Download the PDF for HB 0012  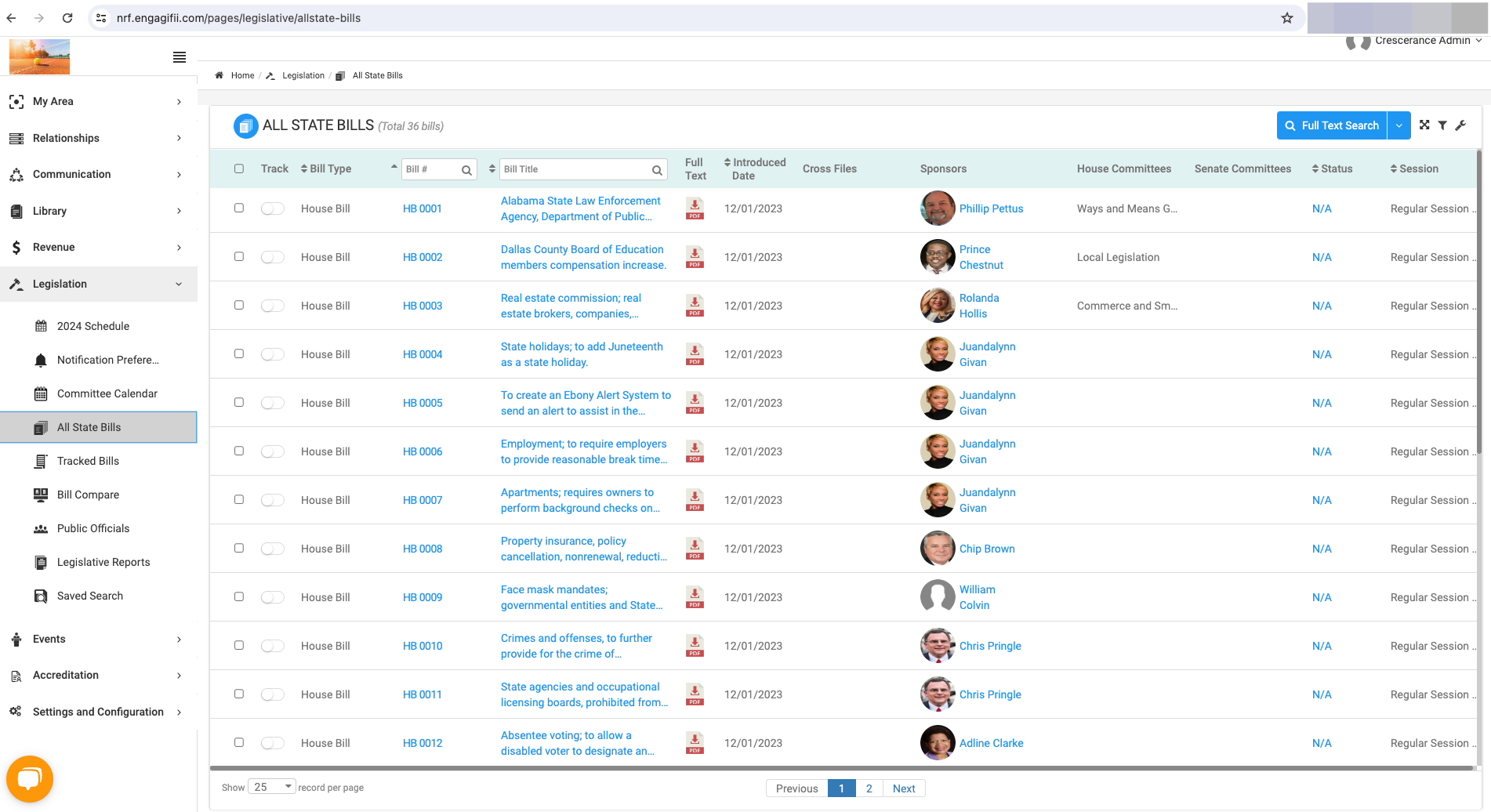(695, 743)
